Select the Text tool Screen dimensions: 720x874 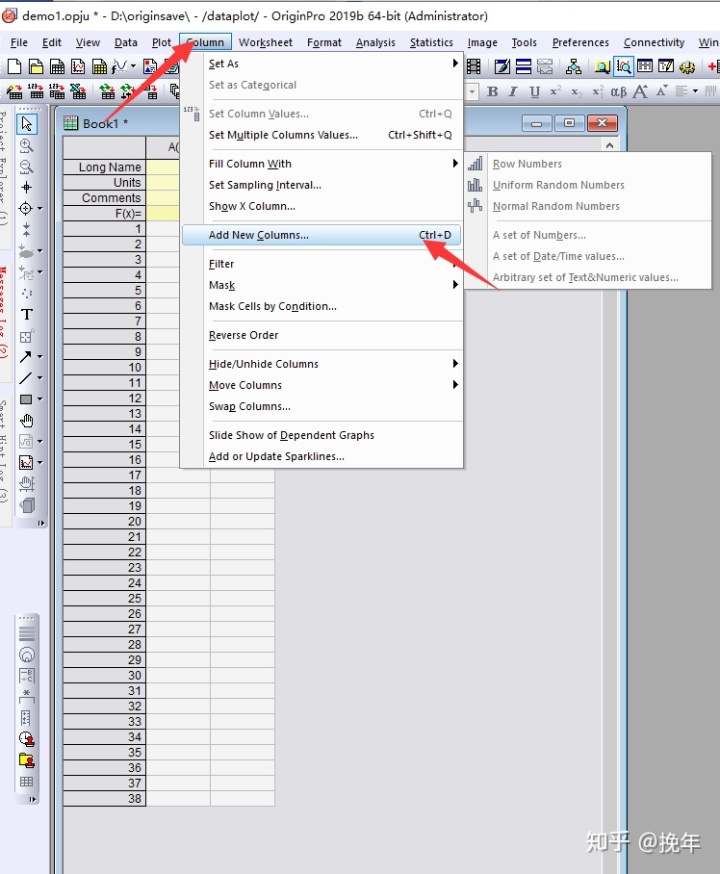point(26,314)
